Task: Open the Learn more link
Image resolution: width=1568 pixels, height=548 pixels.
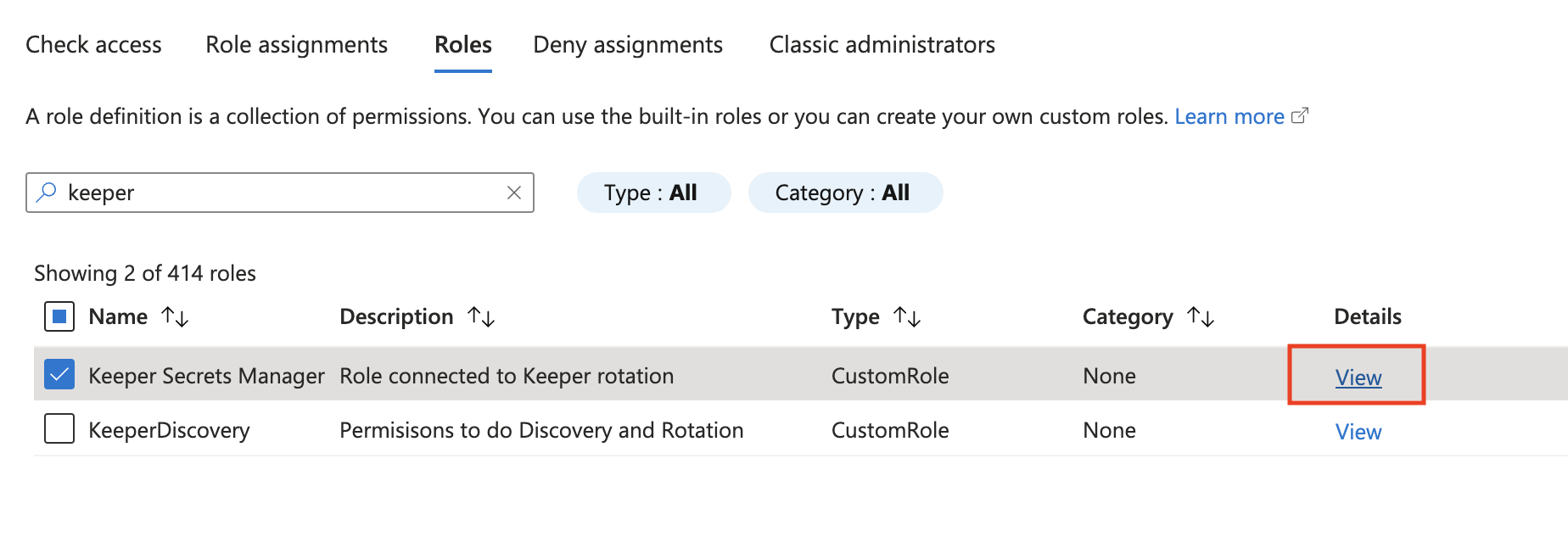Action: click(x=1229, y=116)
